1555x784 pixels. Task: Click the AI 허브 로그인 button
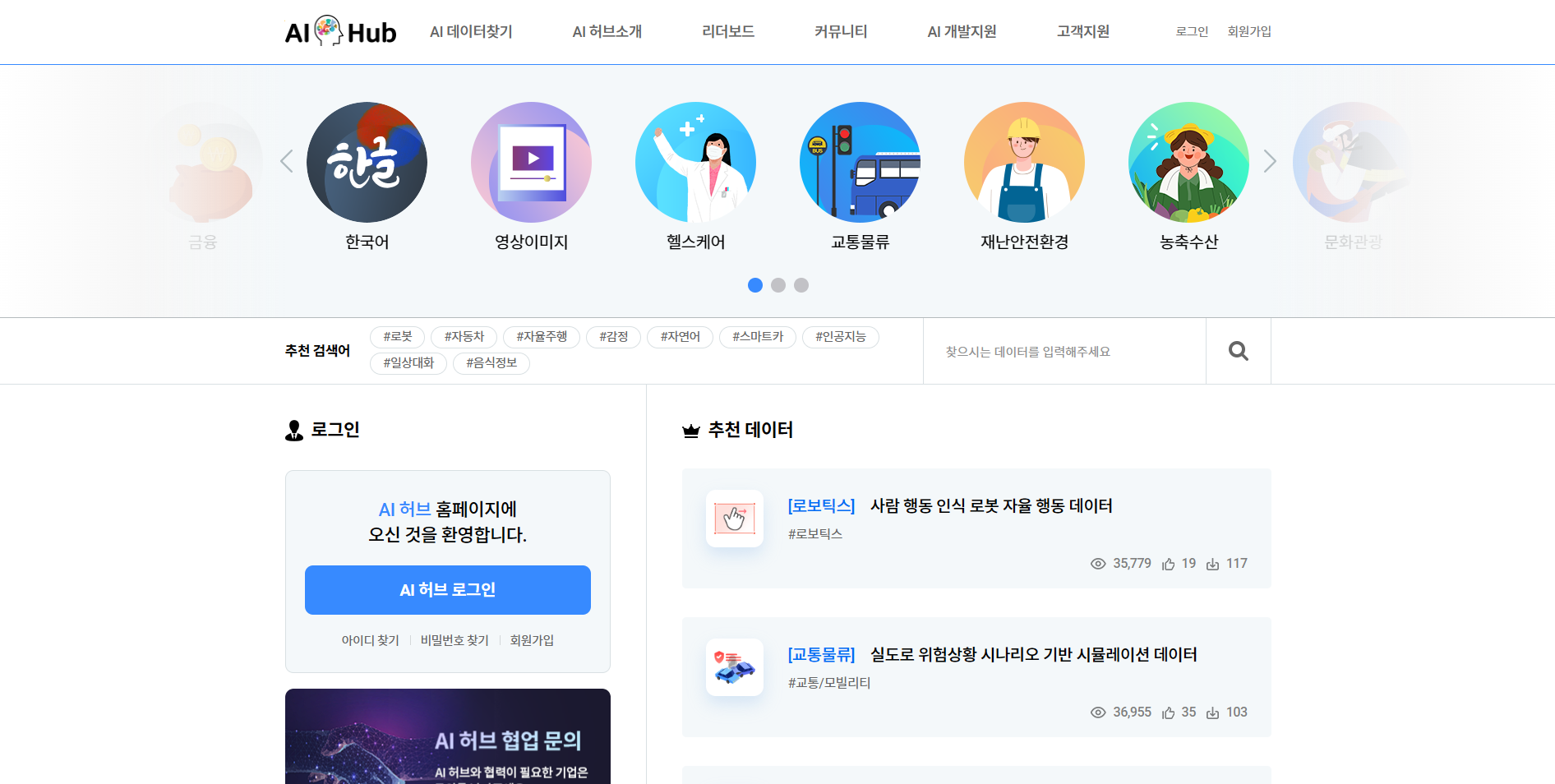447,589
